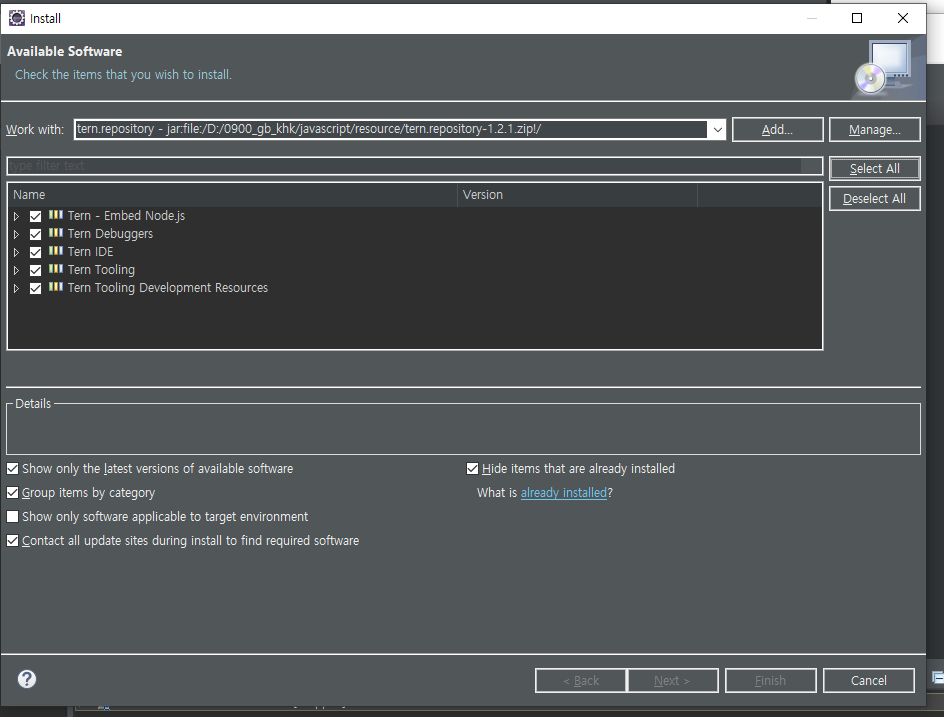944x717 pixels.
Task: Toggle Show only the latest versions checkbox
Action: click(x=13, y=468)
